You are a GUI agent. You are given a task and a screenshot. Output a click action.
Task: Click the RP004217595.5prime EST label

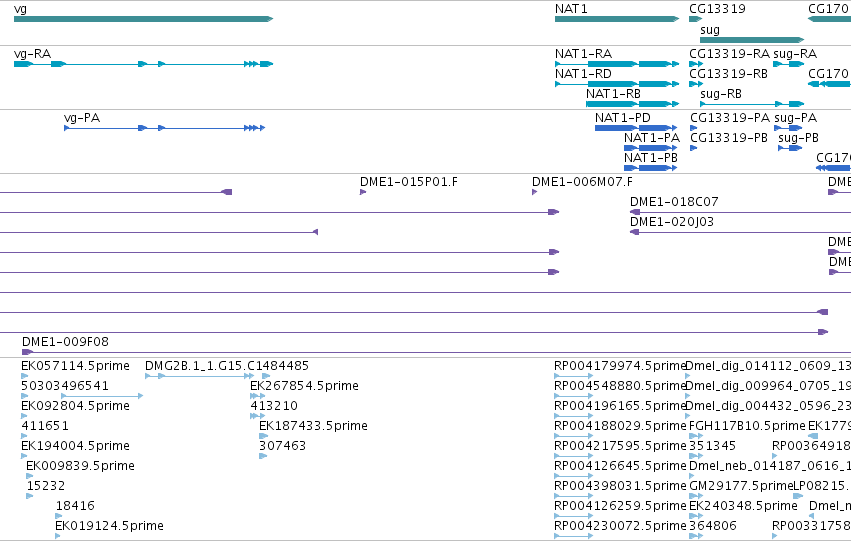(x=620, y=446)
